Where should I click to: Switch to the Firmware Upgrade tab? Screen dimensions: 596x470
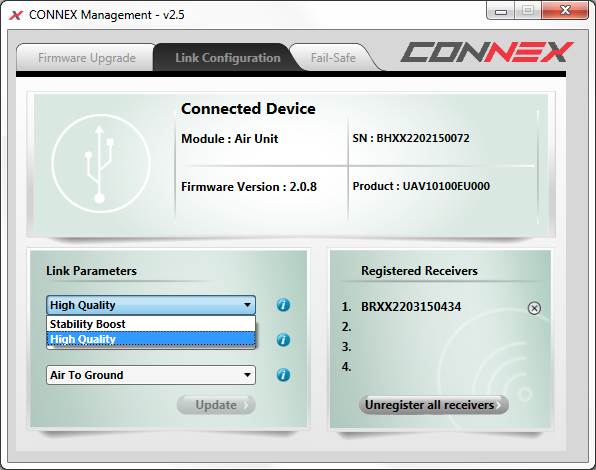pyautogui.click(x=87, y=58)
